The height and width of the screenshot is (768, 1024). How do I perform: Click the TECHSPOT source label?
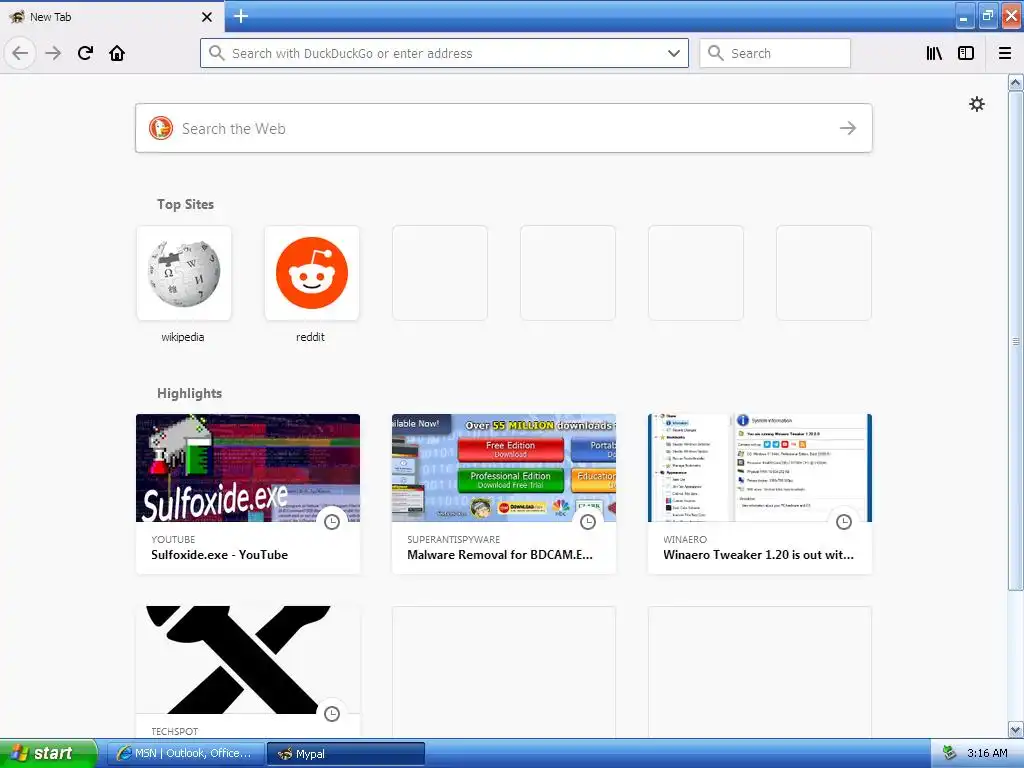click(174, 731)
